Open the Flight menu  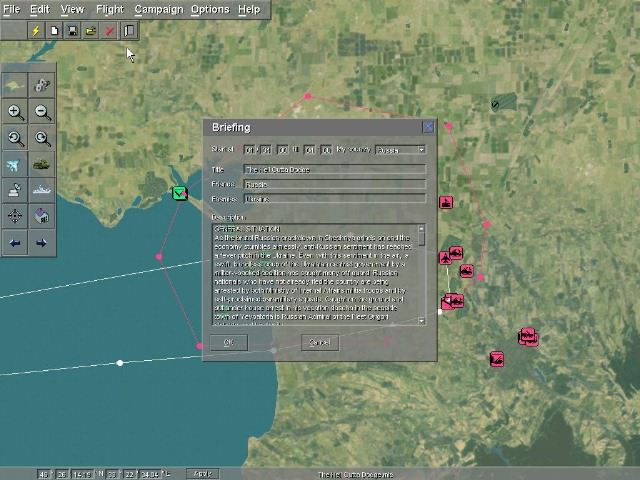[109, 9]
